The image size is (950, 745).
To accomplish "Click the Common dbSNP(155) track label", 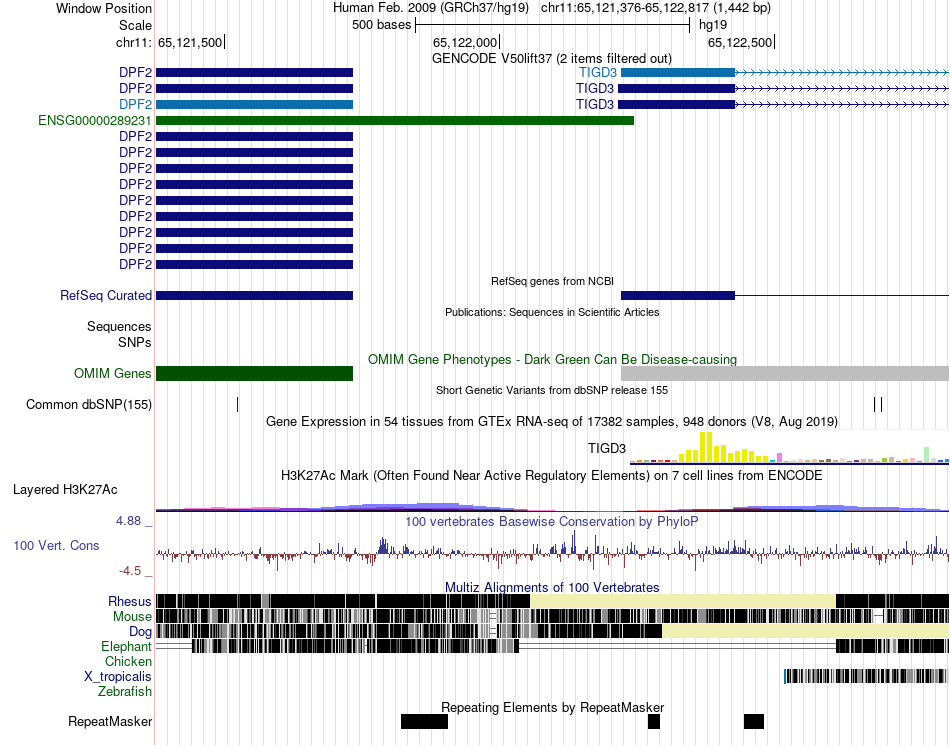I will point(89,405).
